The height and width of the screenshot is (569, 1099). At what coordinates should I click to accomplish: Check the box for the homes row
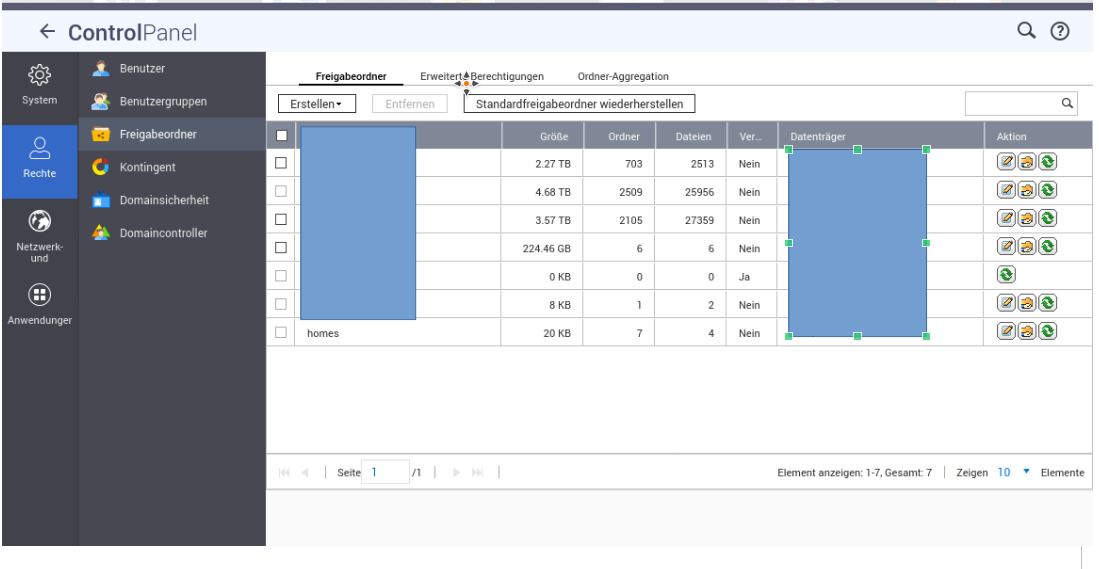click(281, 332)
